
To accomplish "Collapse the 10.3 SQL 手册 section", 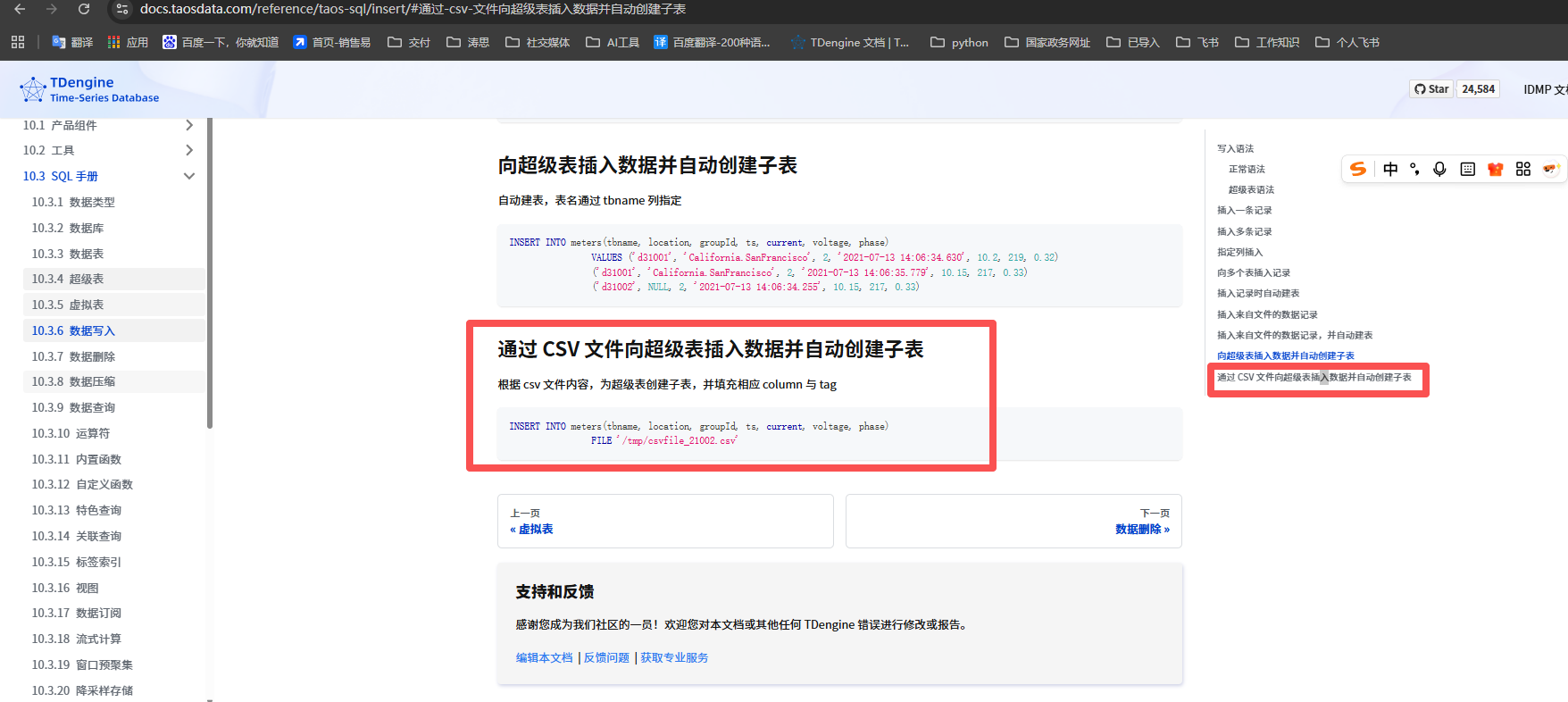I will tap(188, 176).
